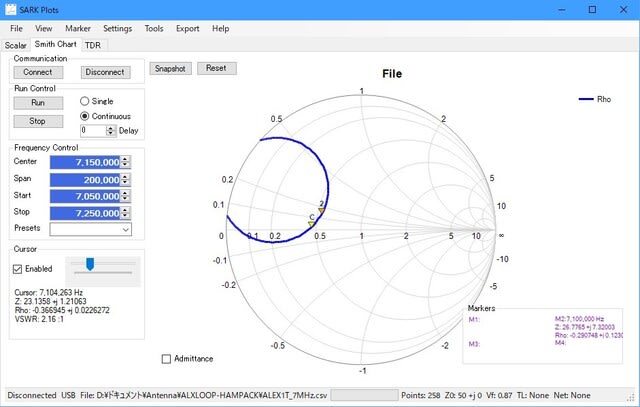The height and width of the screenshot is (407, 640).
Task: Click the chart title 'File'
Action: point(392,74)
